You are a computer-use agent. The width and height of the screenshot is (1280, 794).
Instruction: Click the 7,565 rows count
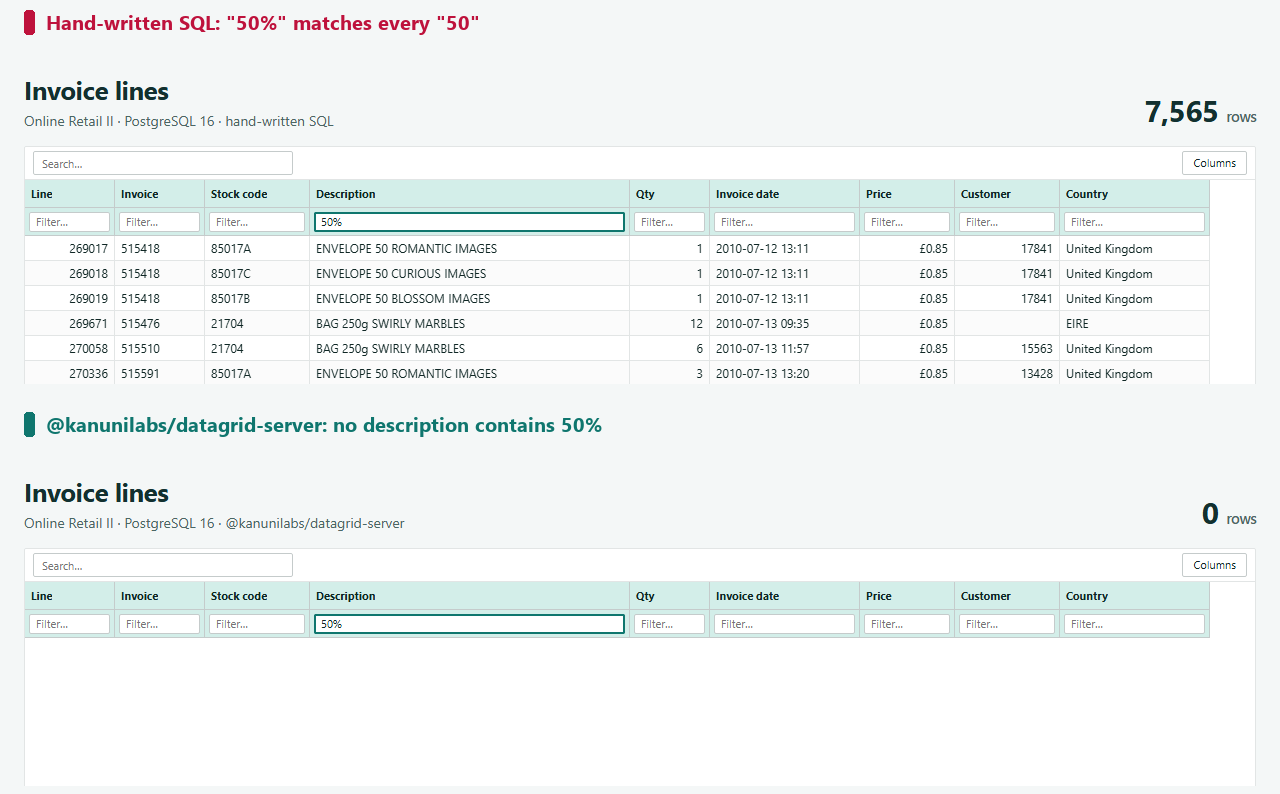1200,113
